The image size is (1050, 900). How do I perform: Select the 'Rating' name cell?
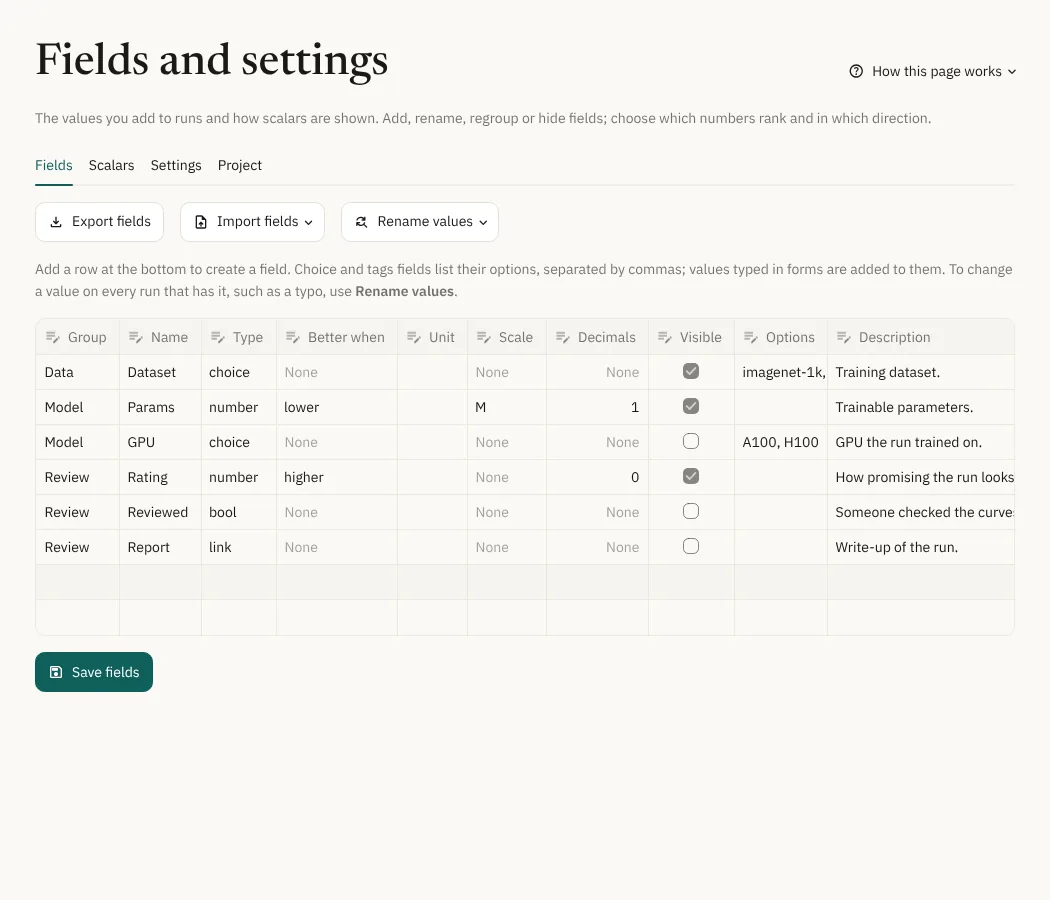[x=161, y=477]
